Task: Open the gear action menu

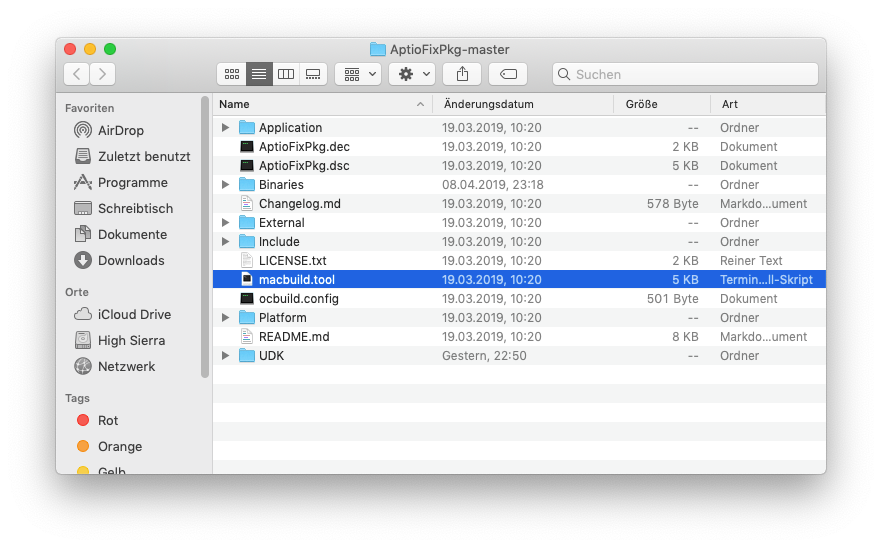Action: pyautogui.click(x=412, y=74)
